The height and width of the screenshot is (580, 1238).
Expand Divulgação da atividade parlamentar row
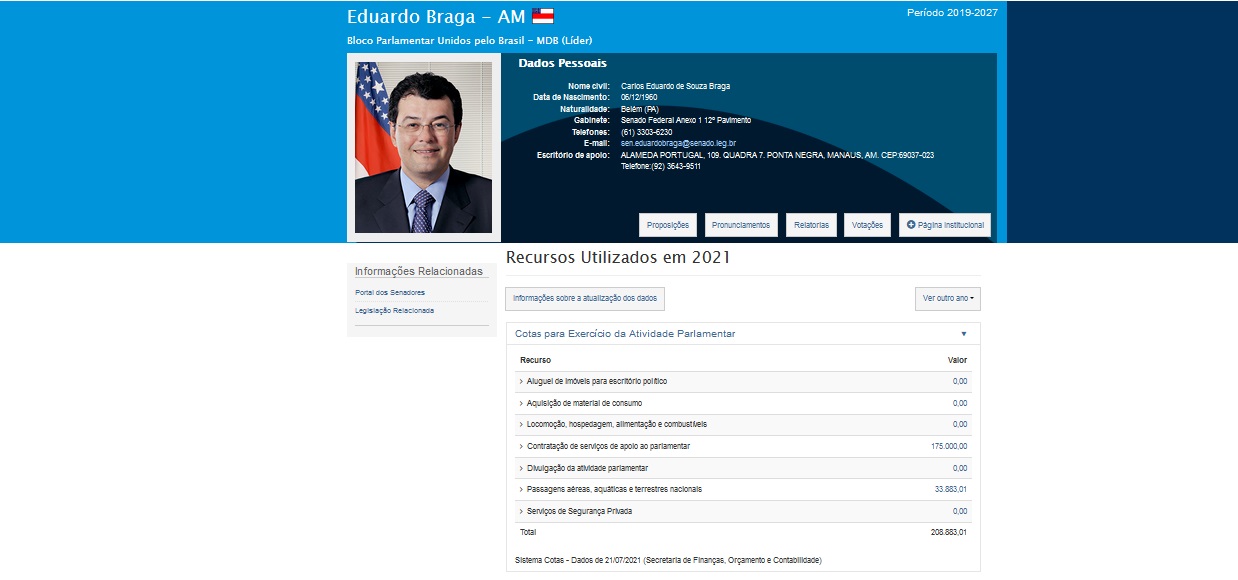pos(587,468)
